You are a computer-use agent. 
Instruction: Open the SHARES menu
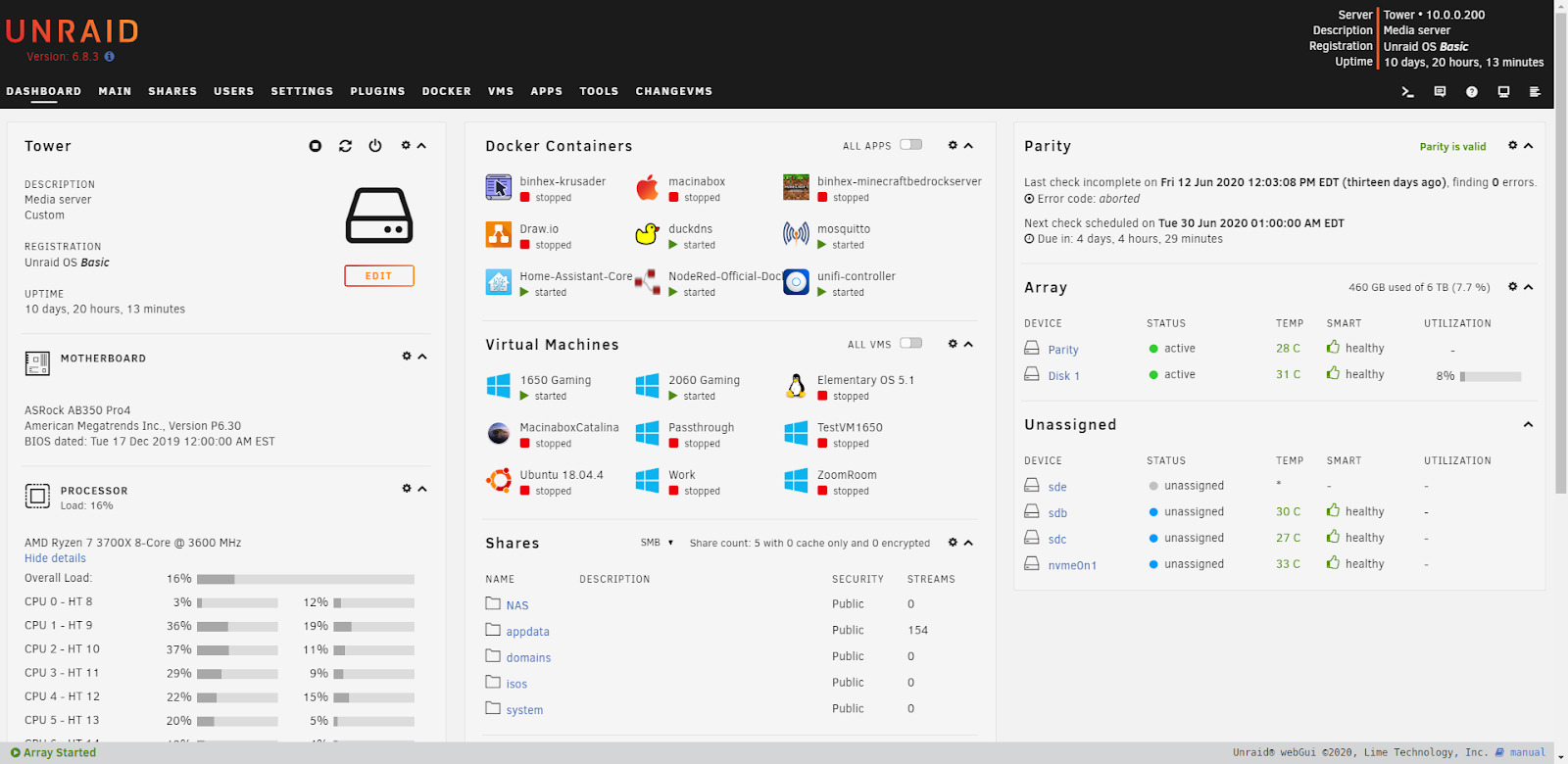tap(172, 91)
